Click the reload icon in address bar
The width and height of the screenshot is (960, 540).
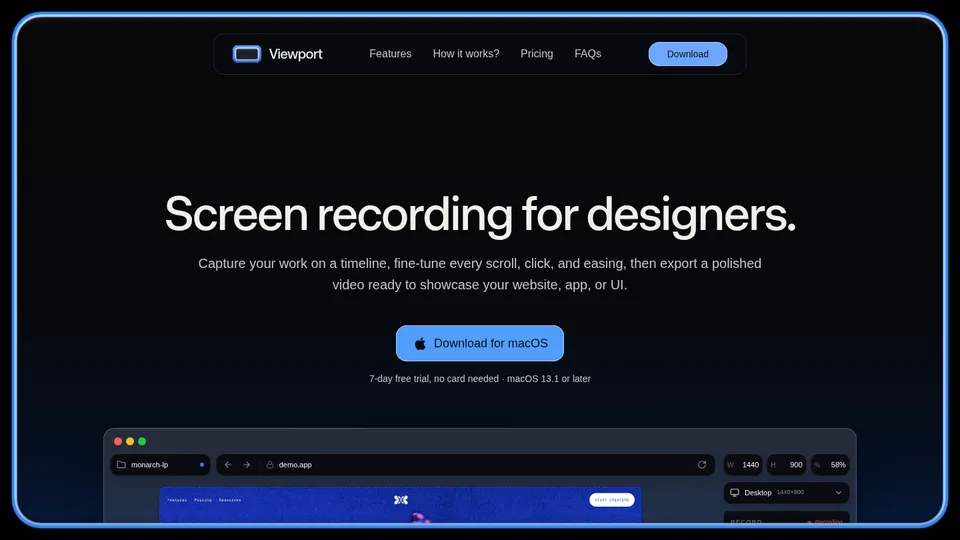[x=702, y=465]
